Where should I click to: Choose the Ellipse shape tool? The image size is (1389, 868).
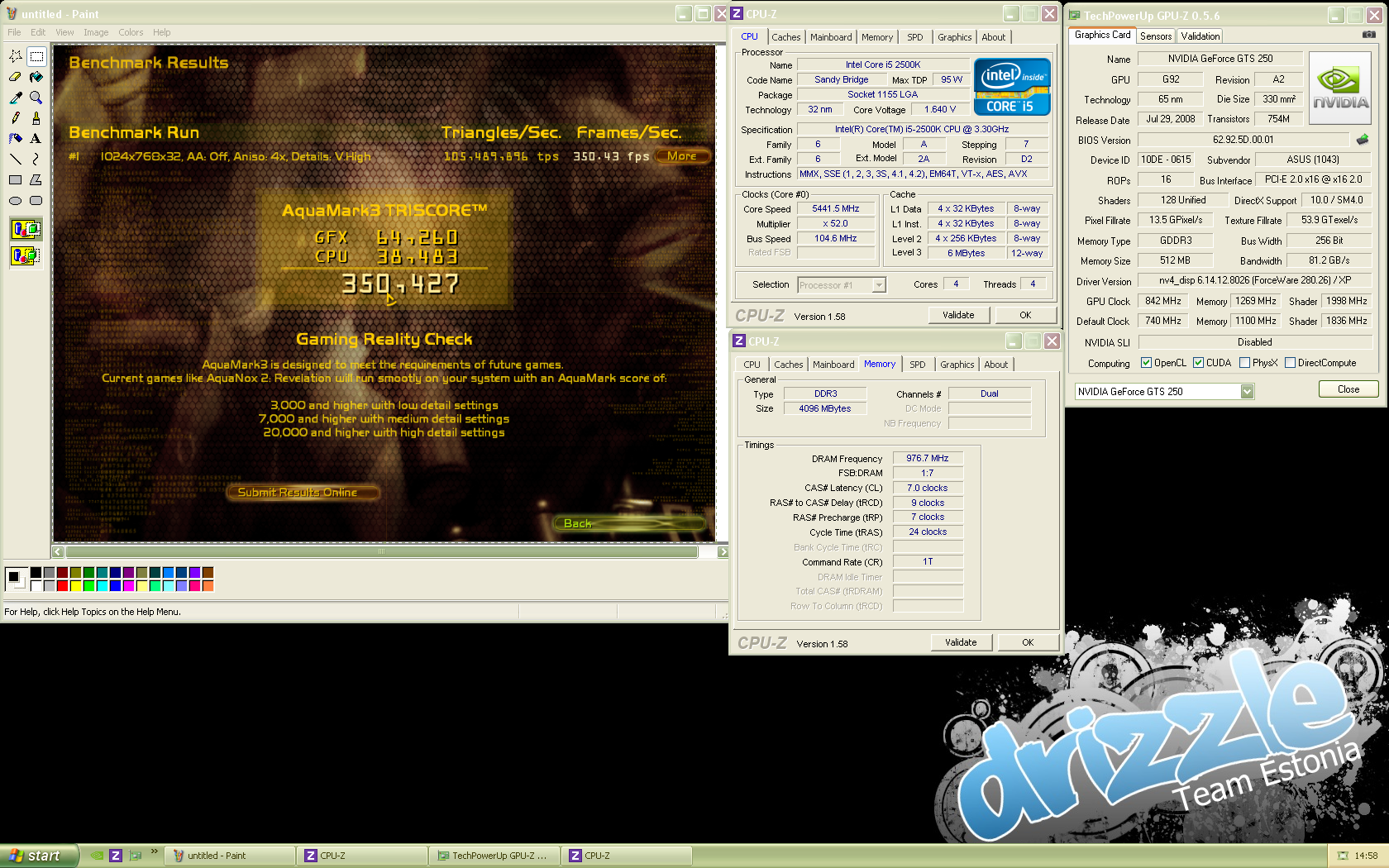[x=16, y=201]
